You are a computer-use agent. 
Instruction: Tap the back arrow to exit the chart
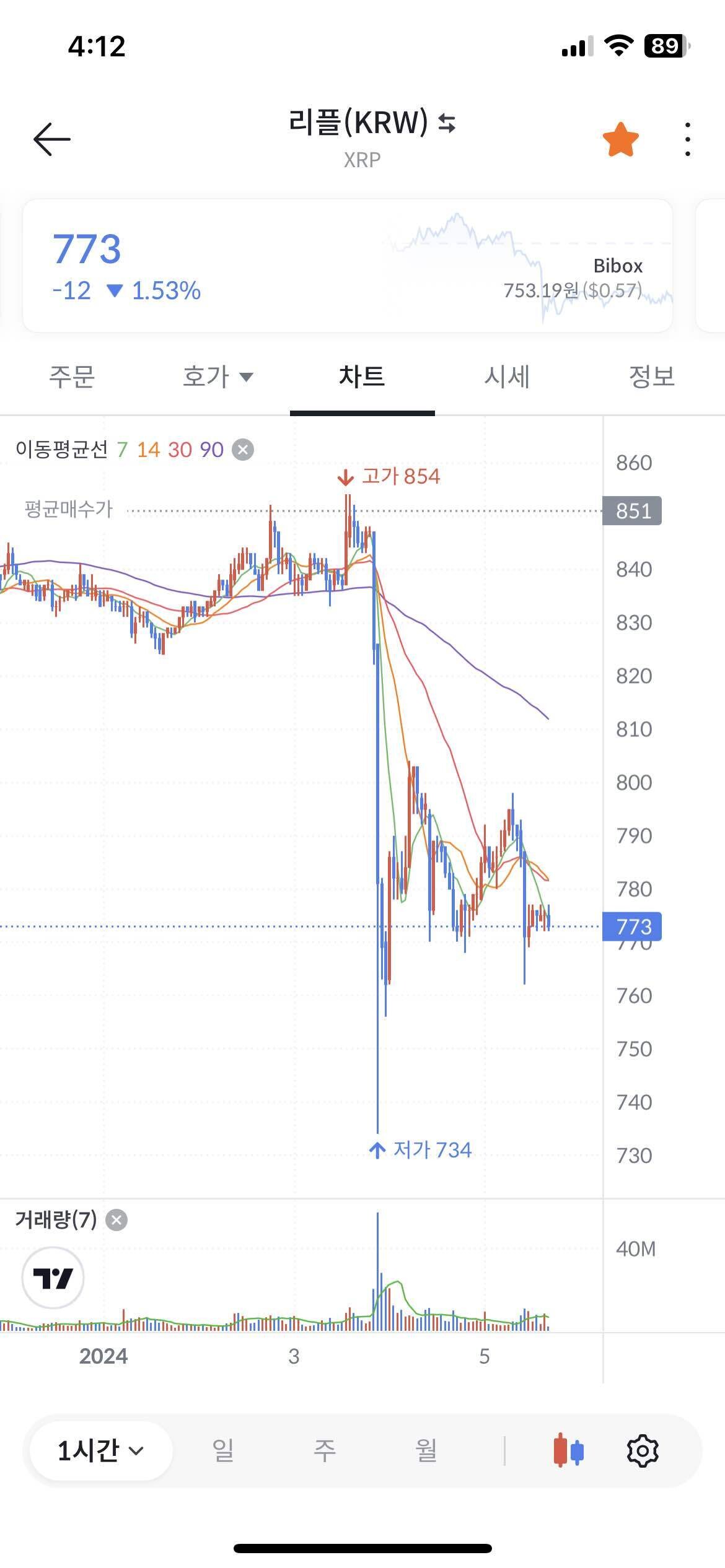coord(53,137)
